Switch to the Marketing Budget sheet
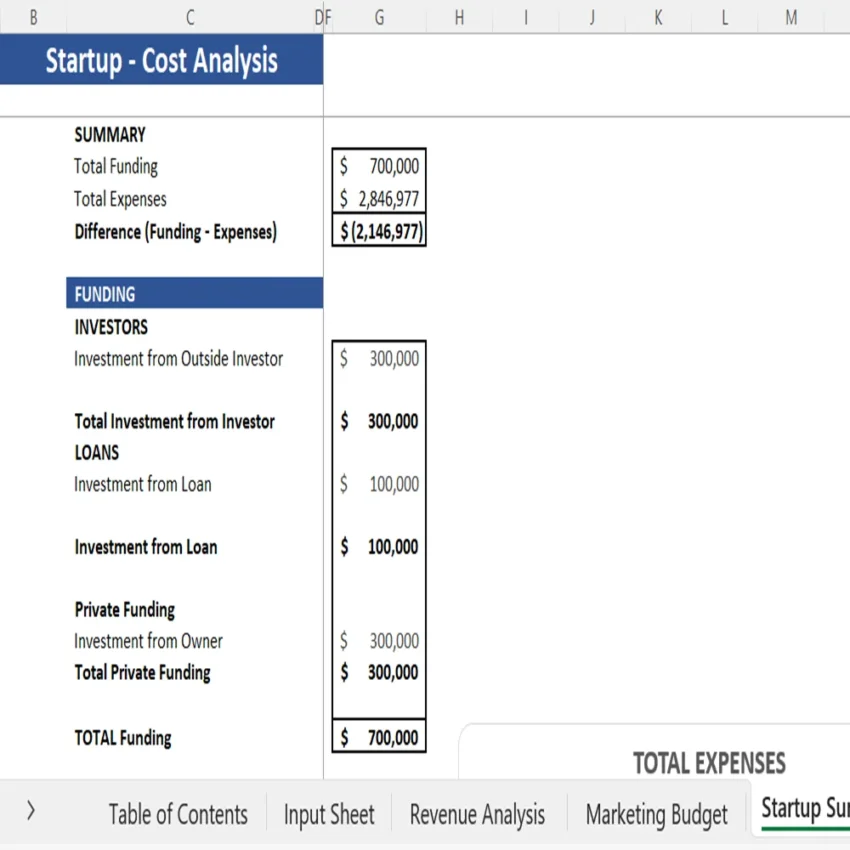This screenshot has height=850, width=850. pos(656,814)
